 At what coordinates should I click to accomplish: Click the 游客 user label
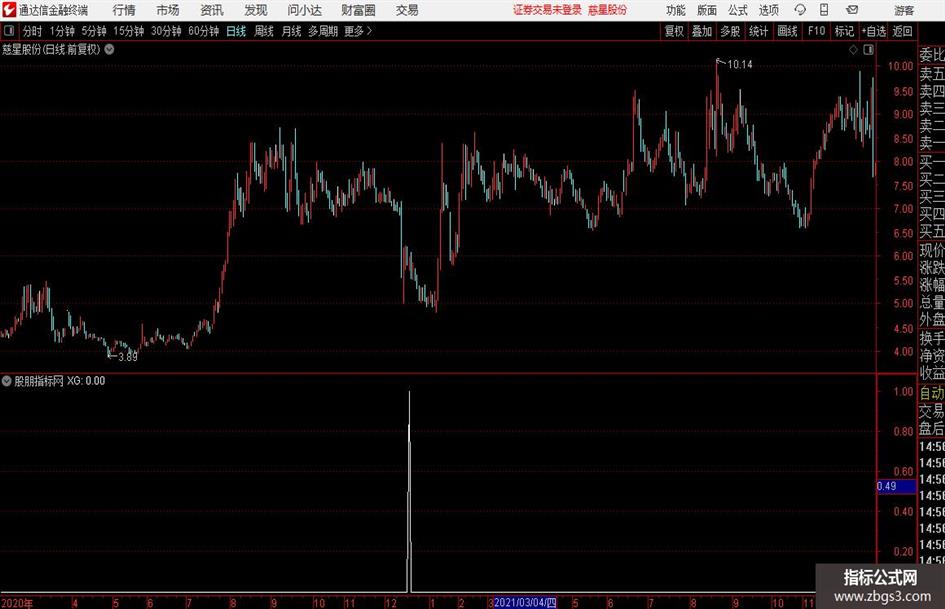pos(904,10)
